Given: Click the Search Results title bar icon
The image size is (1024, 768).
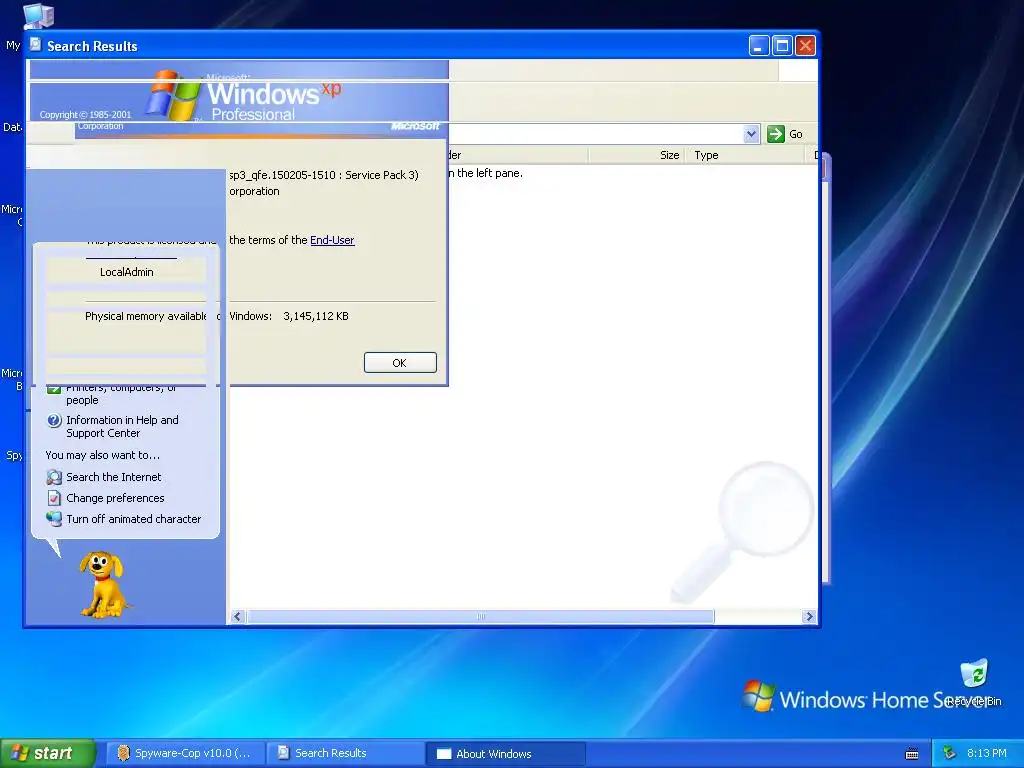Looking at the screenshot, I should tap(35, 45).
